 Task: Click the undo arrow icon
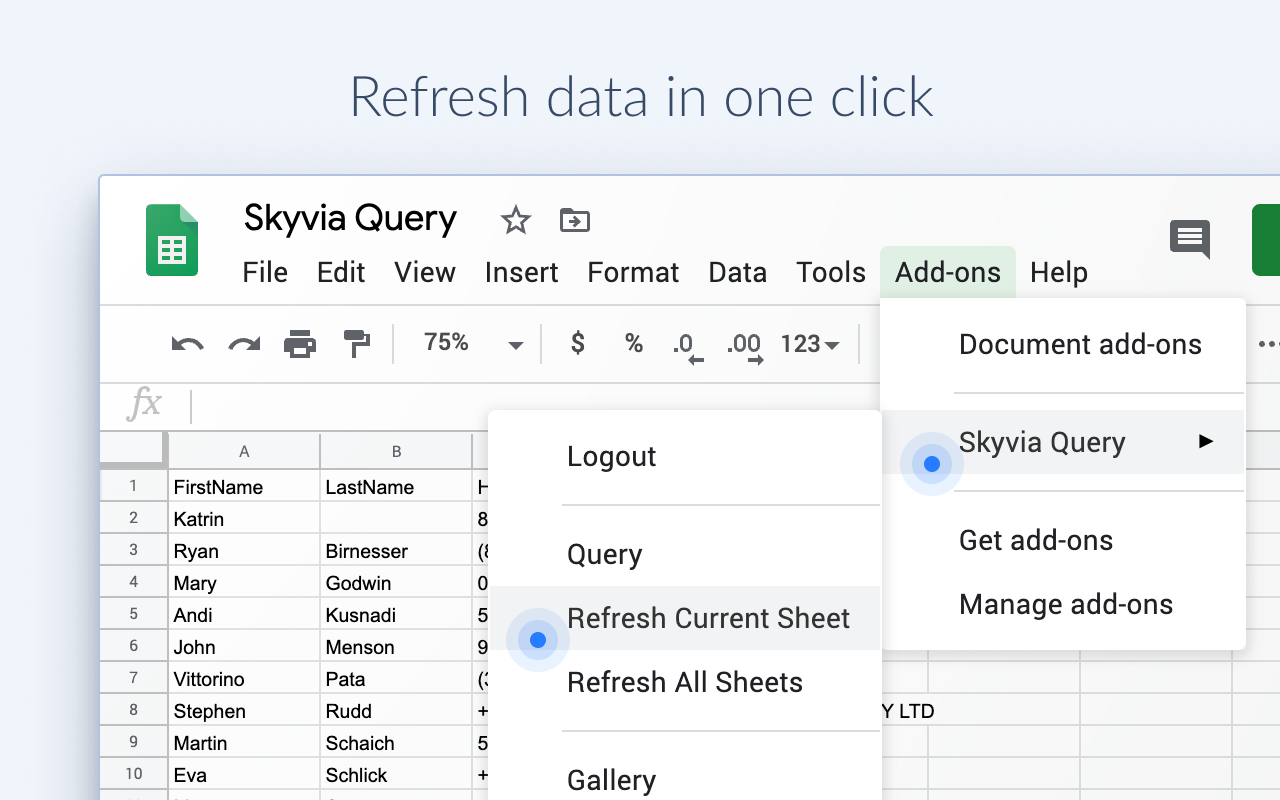(187, 345)
